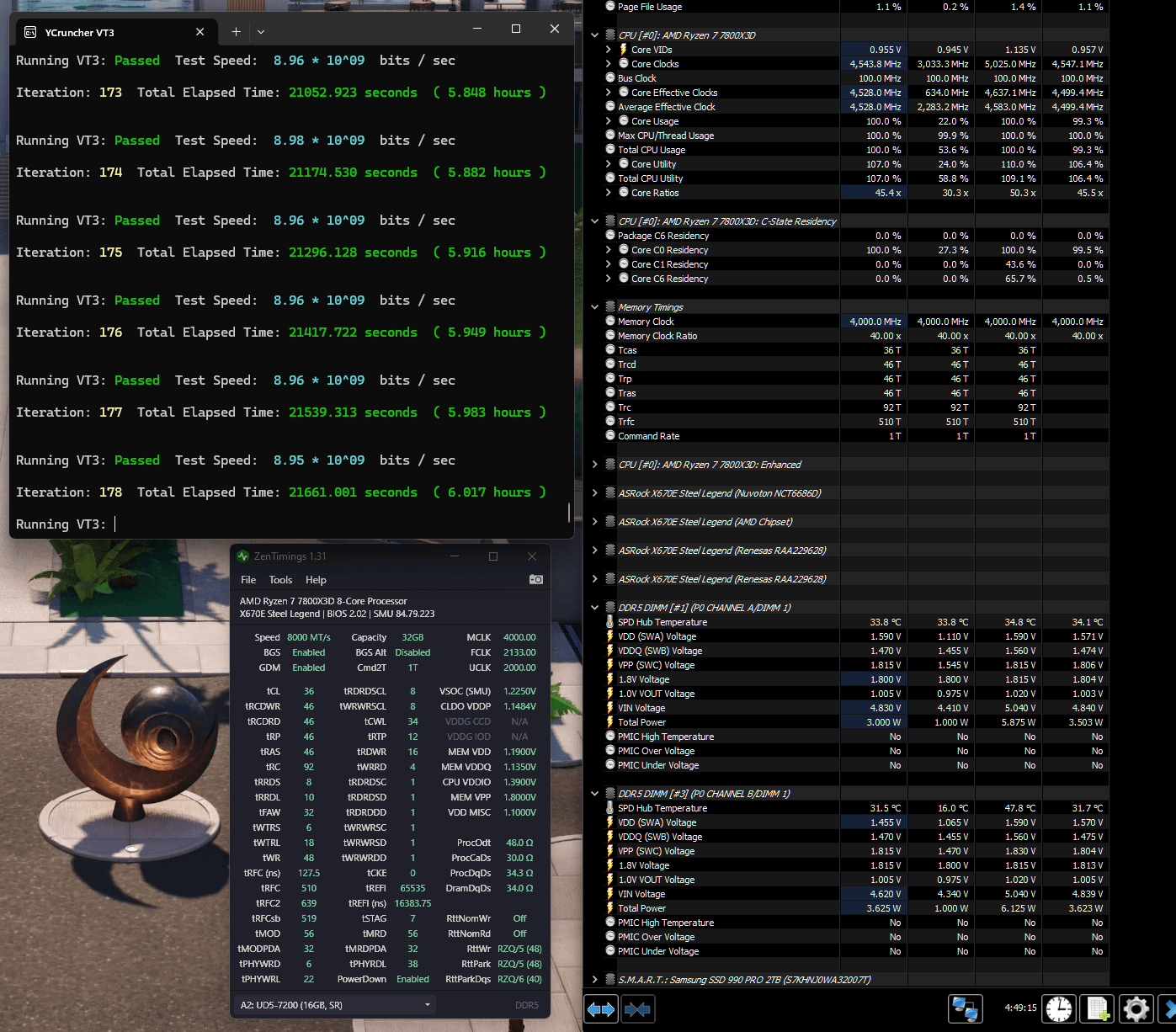Collapse the Memory Timings section
The image size is (1176, 1032).
[595, 307]
